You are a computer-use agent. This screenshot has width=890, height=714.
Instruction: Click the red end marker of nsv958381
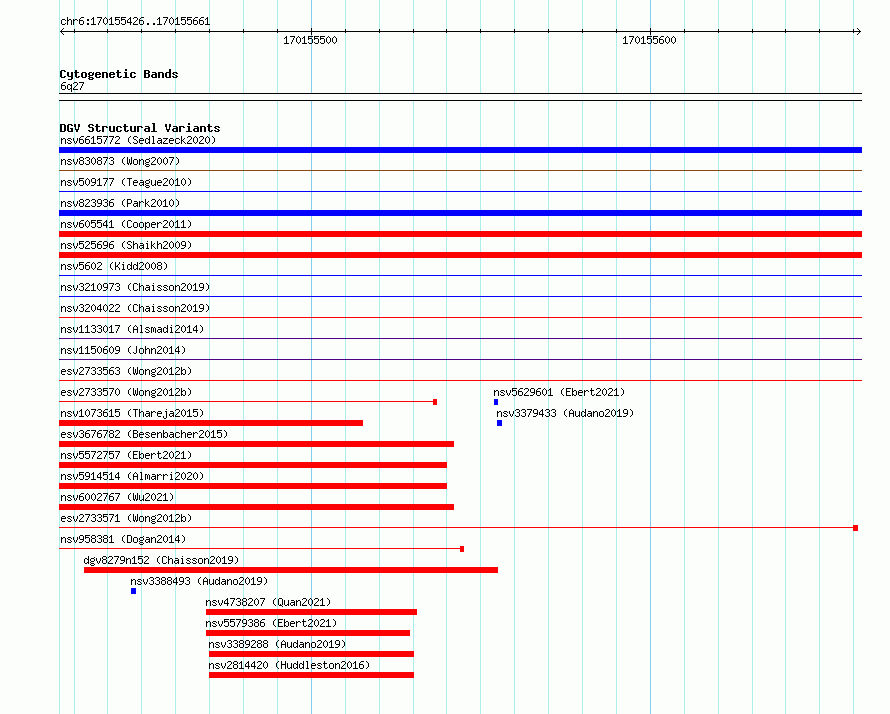point(462,549)
